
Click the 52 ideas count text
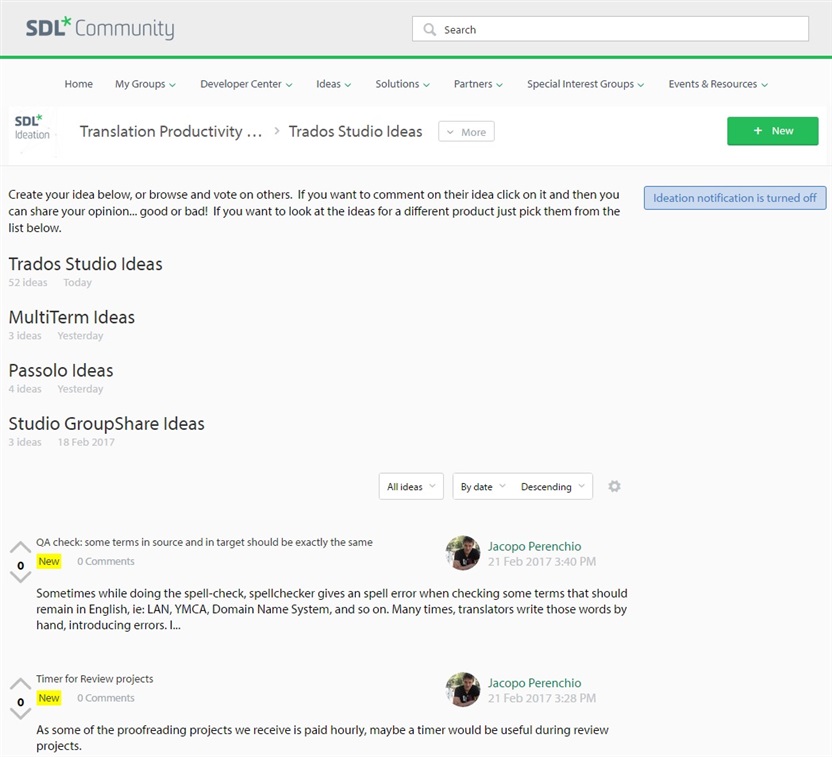28,282
